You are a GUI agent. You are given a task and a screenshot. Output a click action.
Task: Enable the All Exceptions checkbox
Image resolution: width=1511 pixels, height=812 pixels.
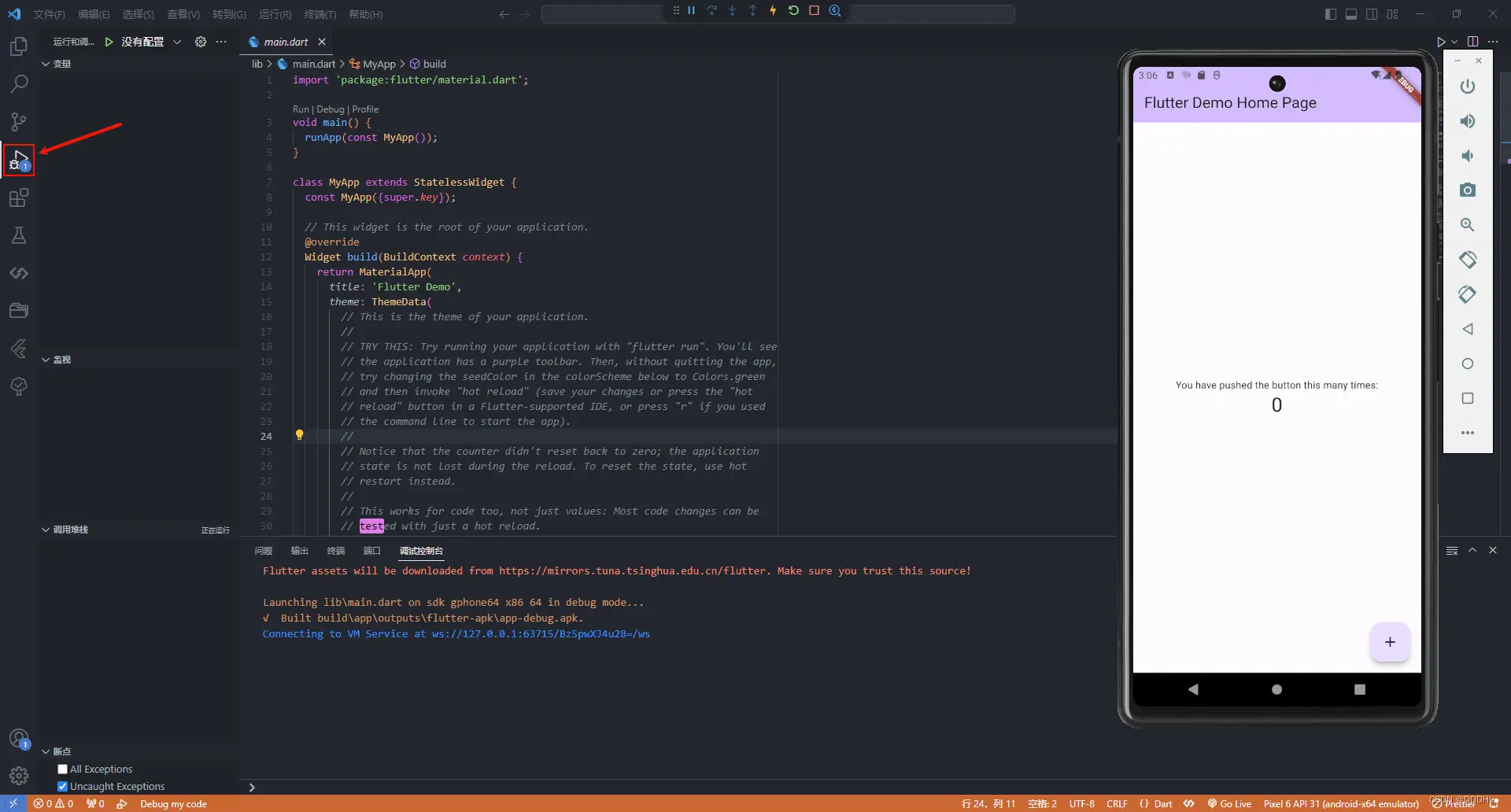coord(63,770)
